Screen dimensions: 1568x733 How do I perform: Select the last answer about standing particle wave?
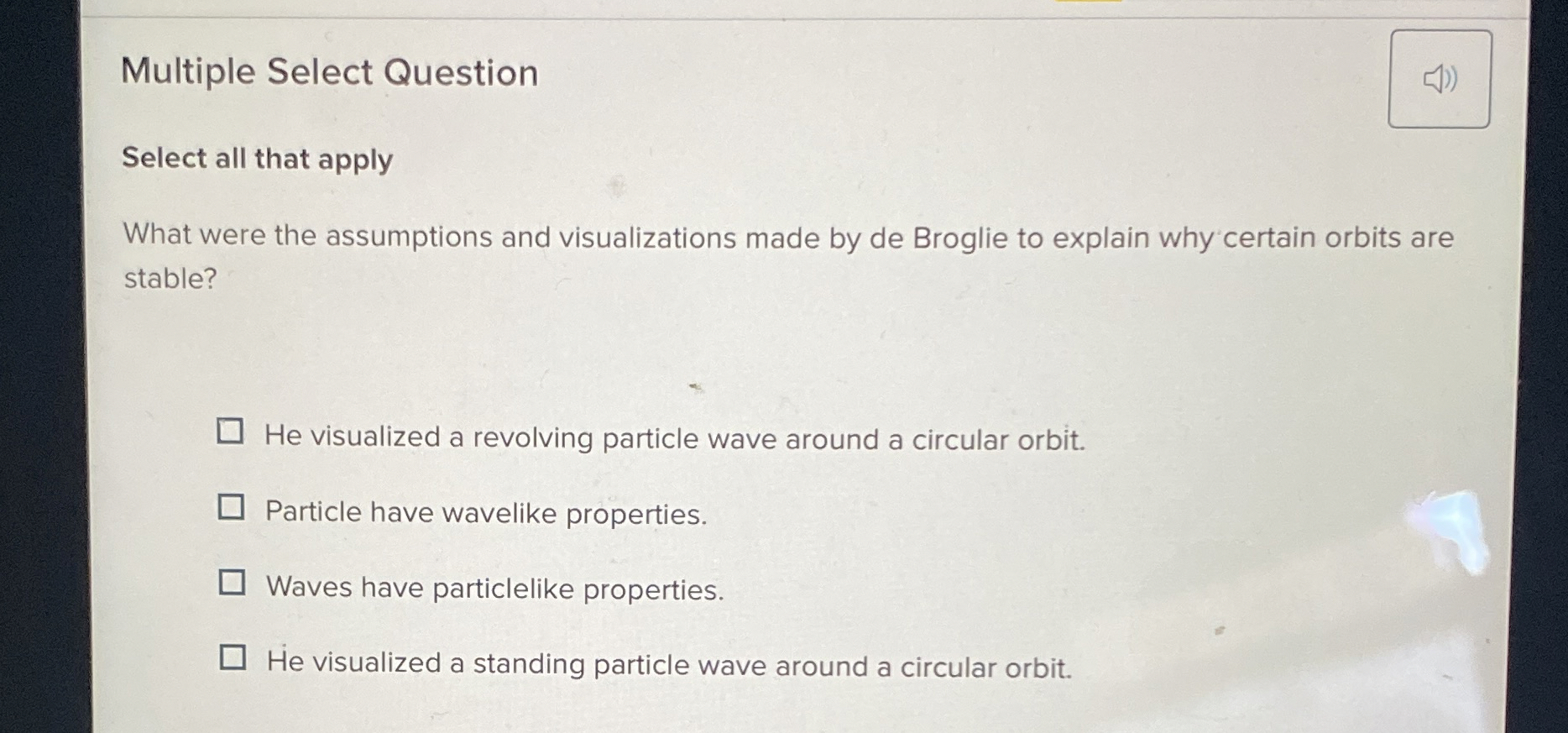[x=669, y=663]
